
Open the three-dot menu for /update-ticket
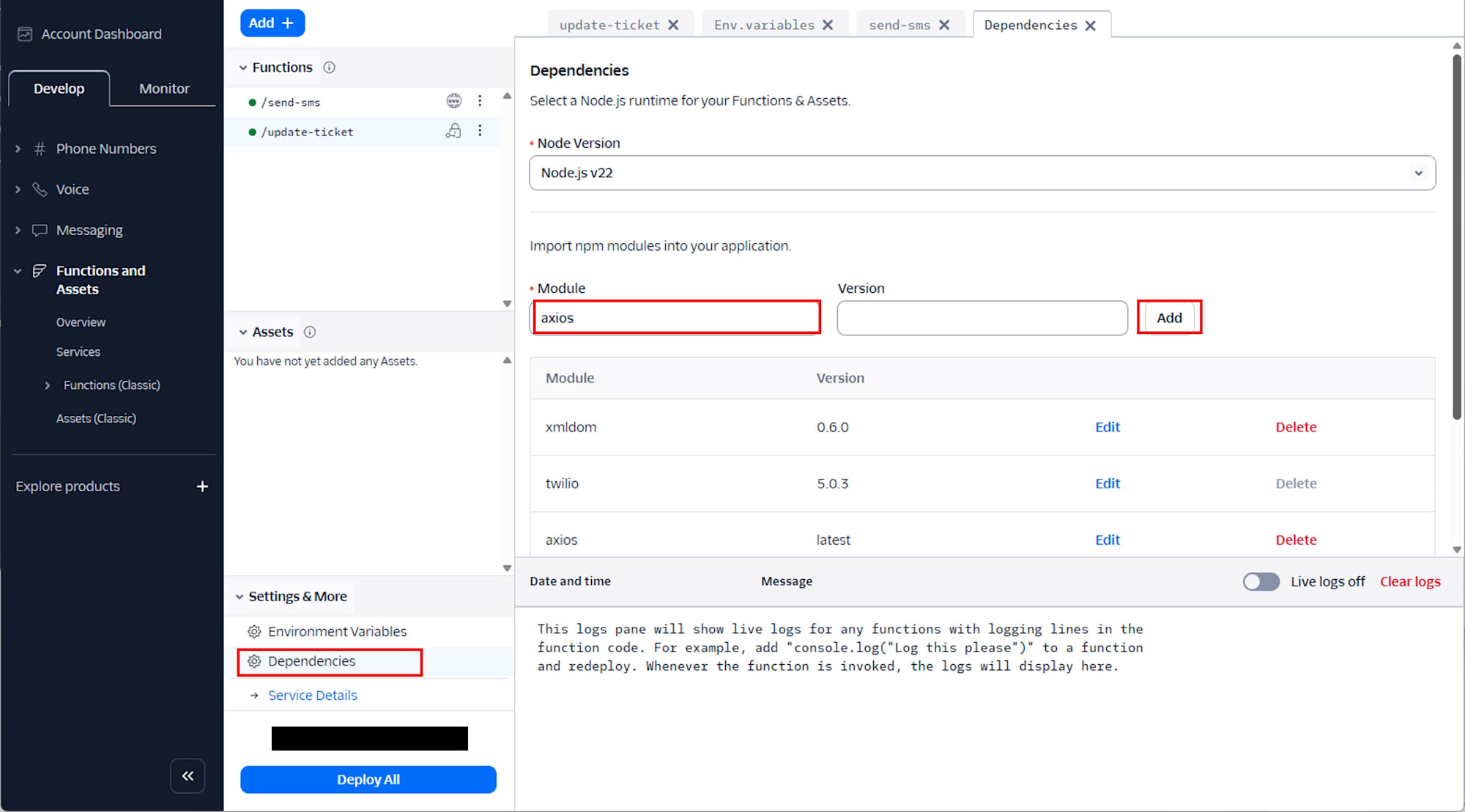[480, 131]
